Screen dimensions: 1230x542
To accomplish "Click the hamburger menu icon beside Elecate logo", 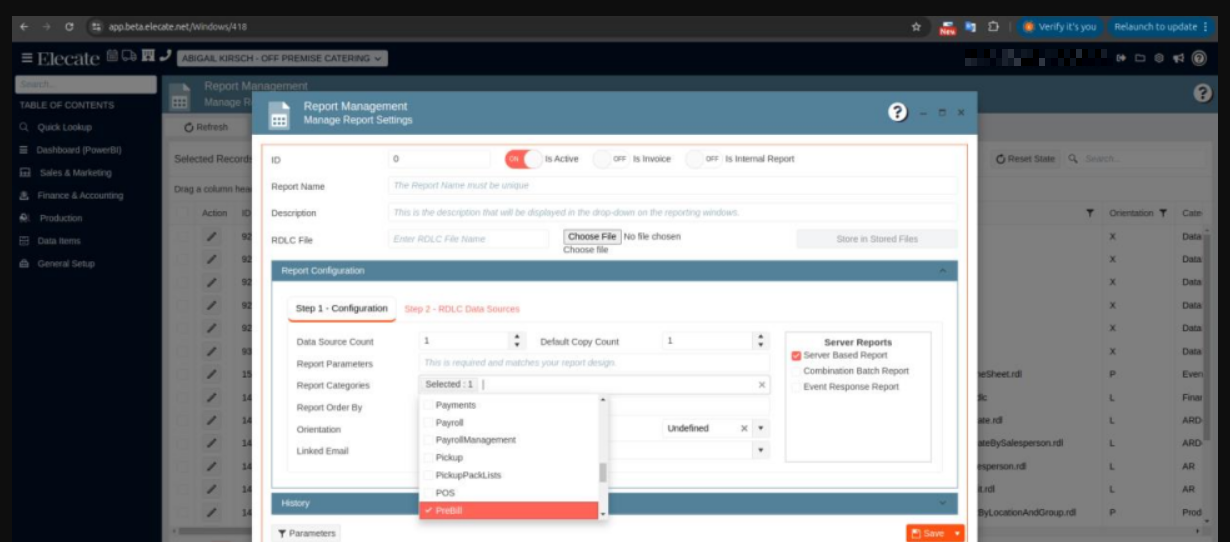I will [x=26, y=58].
